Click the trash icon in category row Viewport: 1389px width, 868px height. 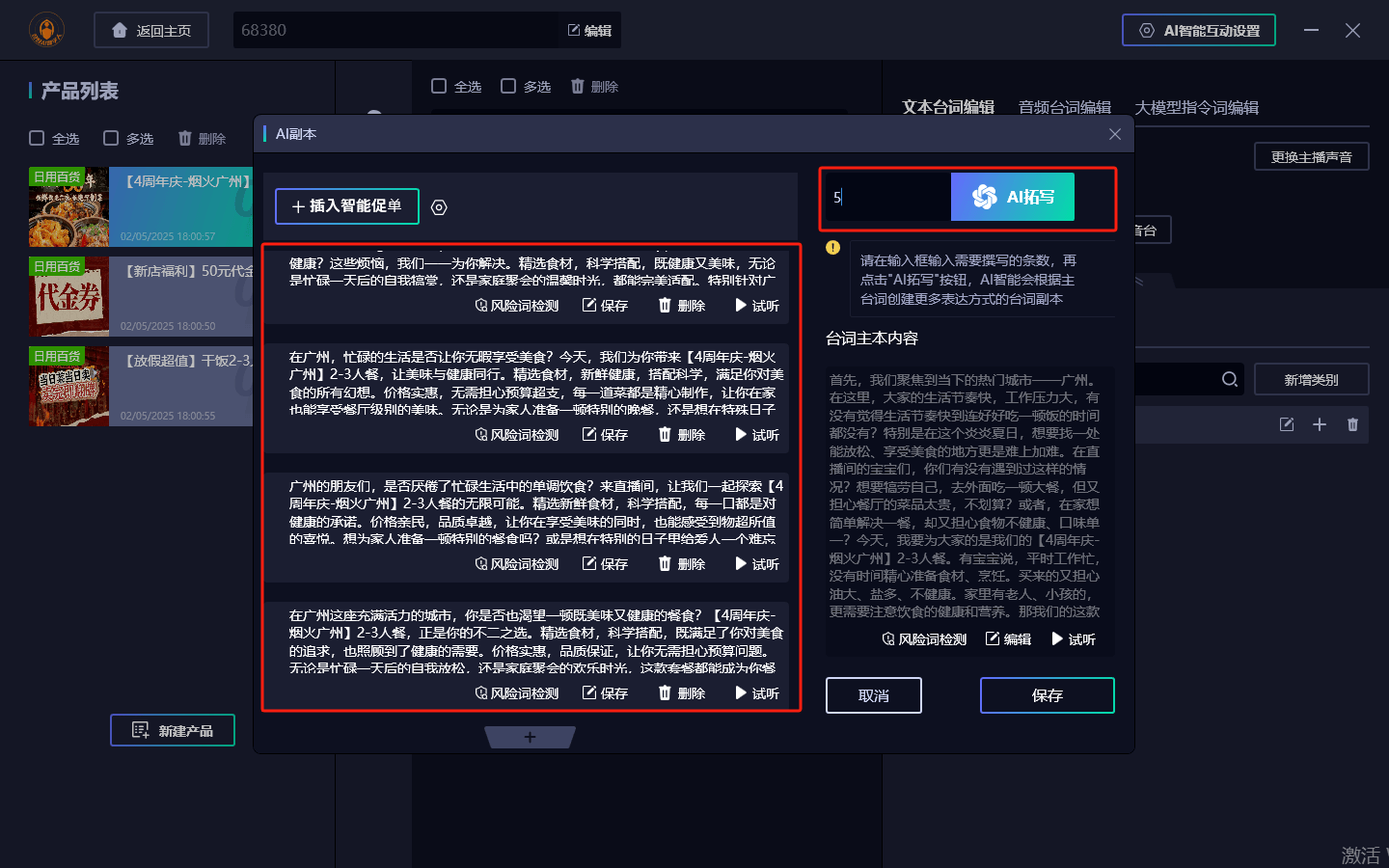click(x=1352, y=424)
